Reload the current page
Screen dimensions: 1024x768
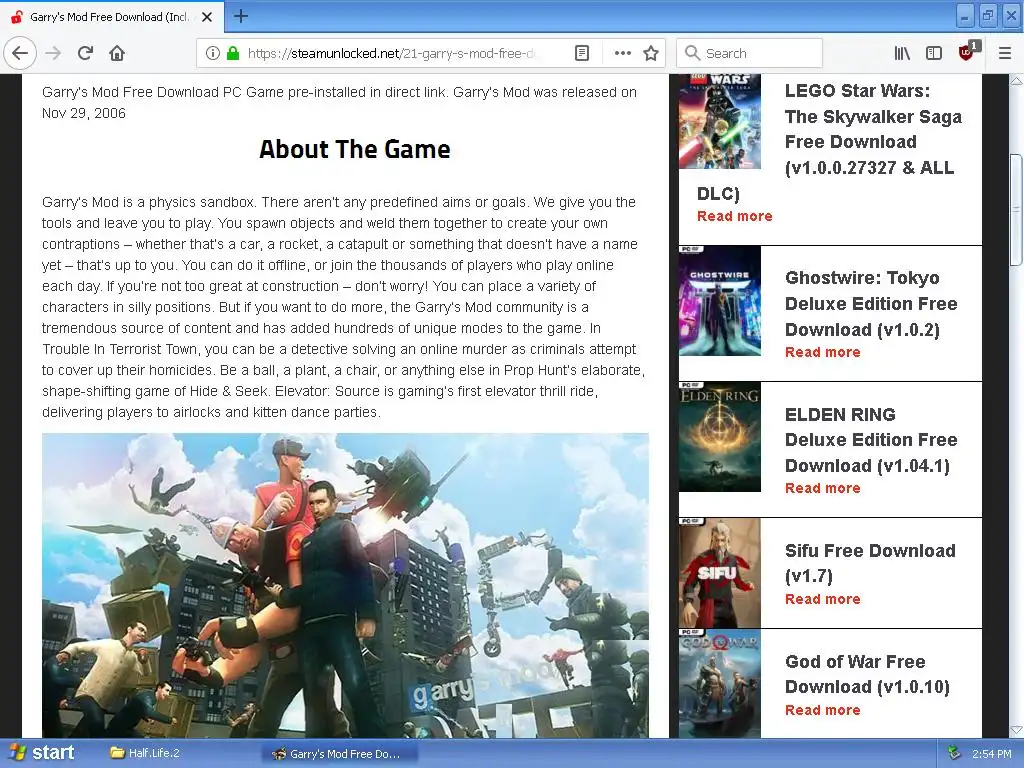point(86,53)
